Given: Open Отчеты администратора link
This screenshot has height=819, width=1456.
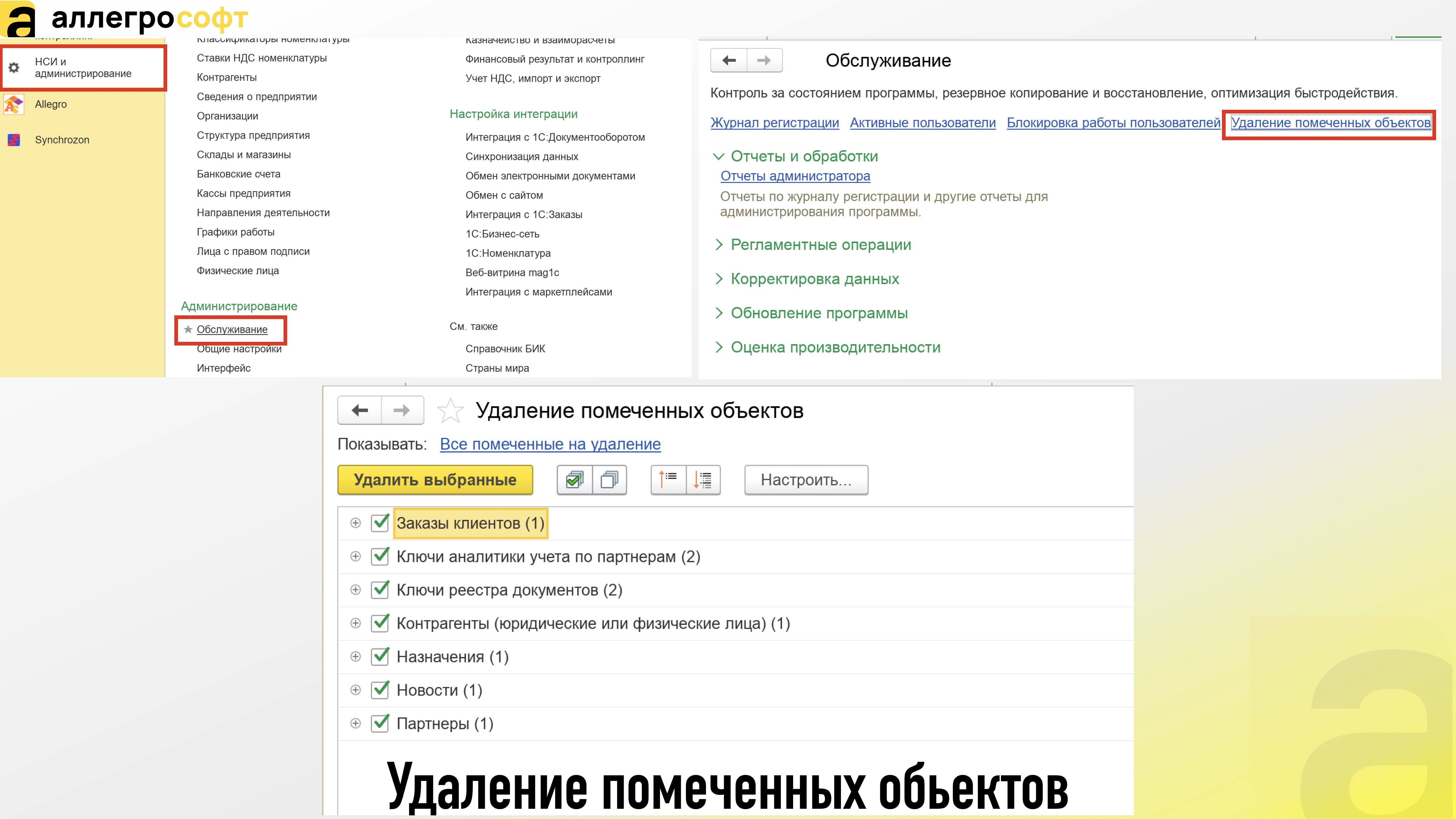Looking at the screenshot, I should (795, 176).
